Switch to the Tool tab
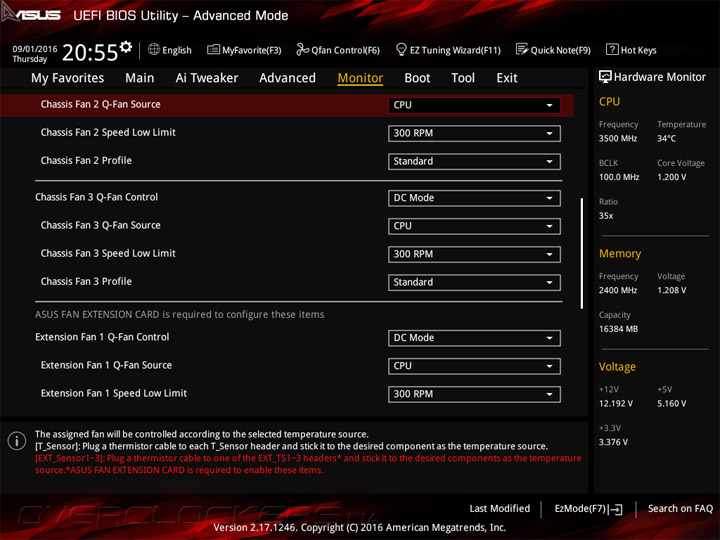 click(x=463, y=78)
